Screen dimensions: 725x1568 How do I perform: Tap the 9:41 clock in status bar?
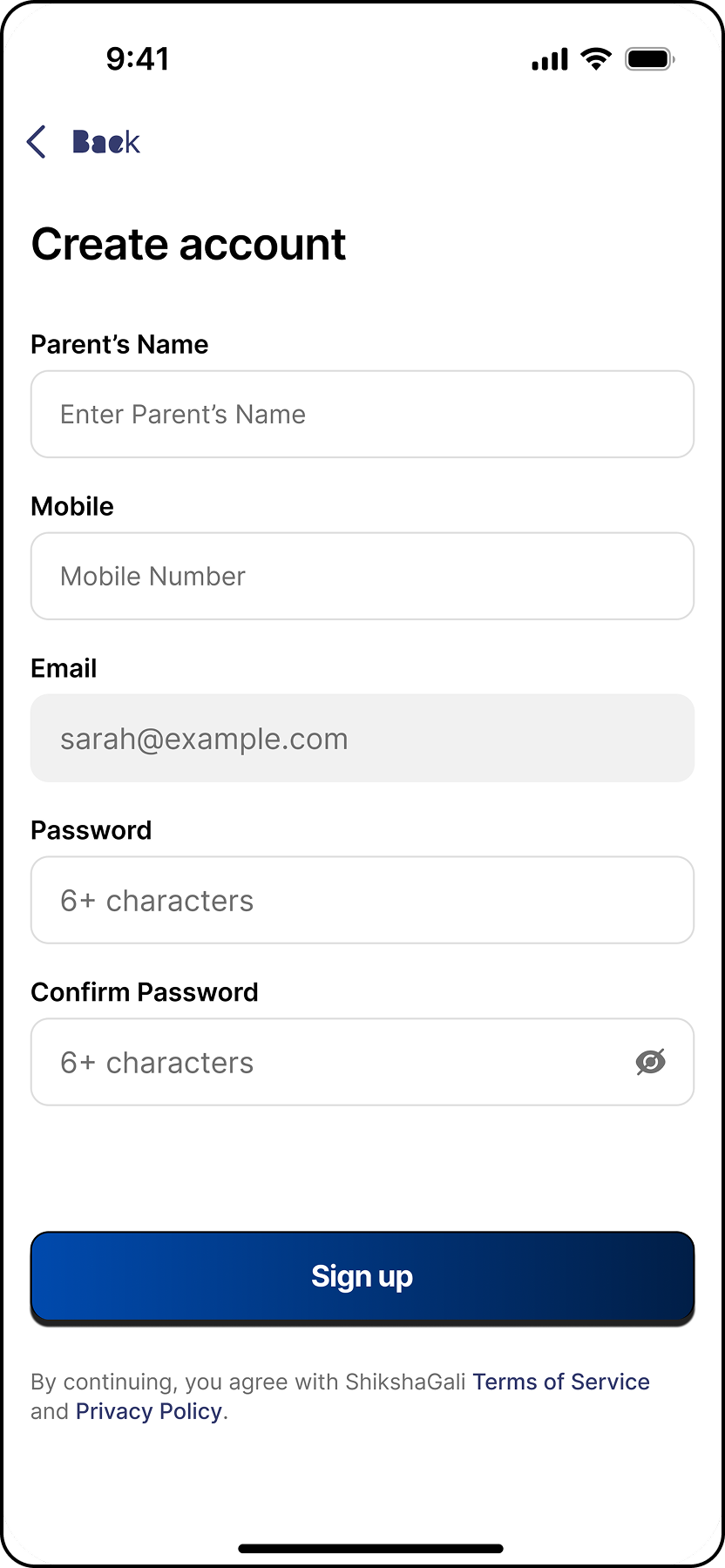[x=138, y=59]
